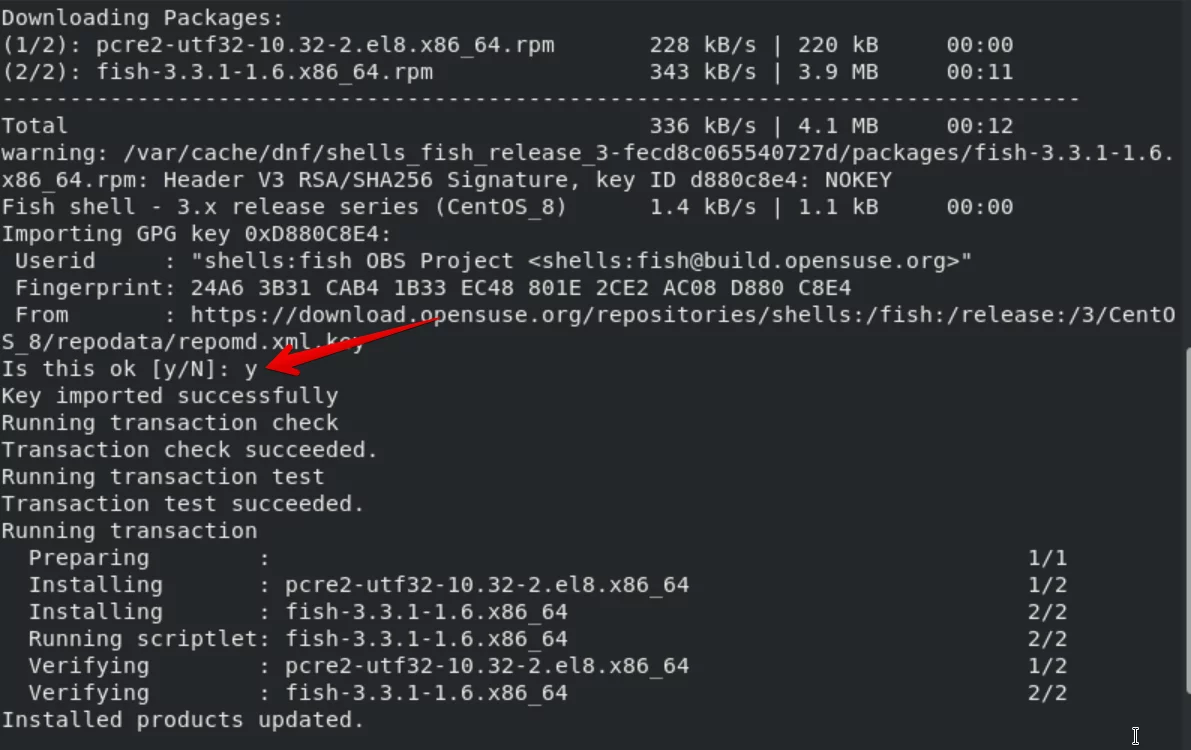Click the 'Transaction test succeeded.' line
The image size is (1191, 750).
pos(182,504)
